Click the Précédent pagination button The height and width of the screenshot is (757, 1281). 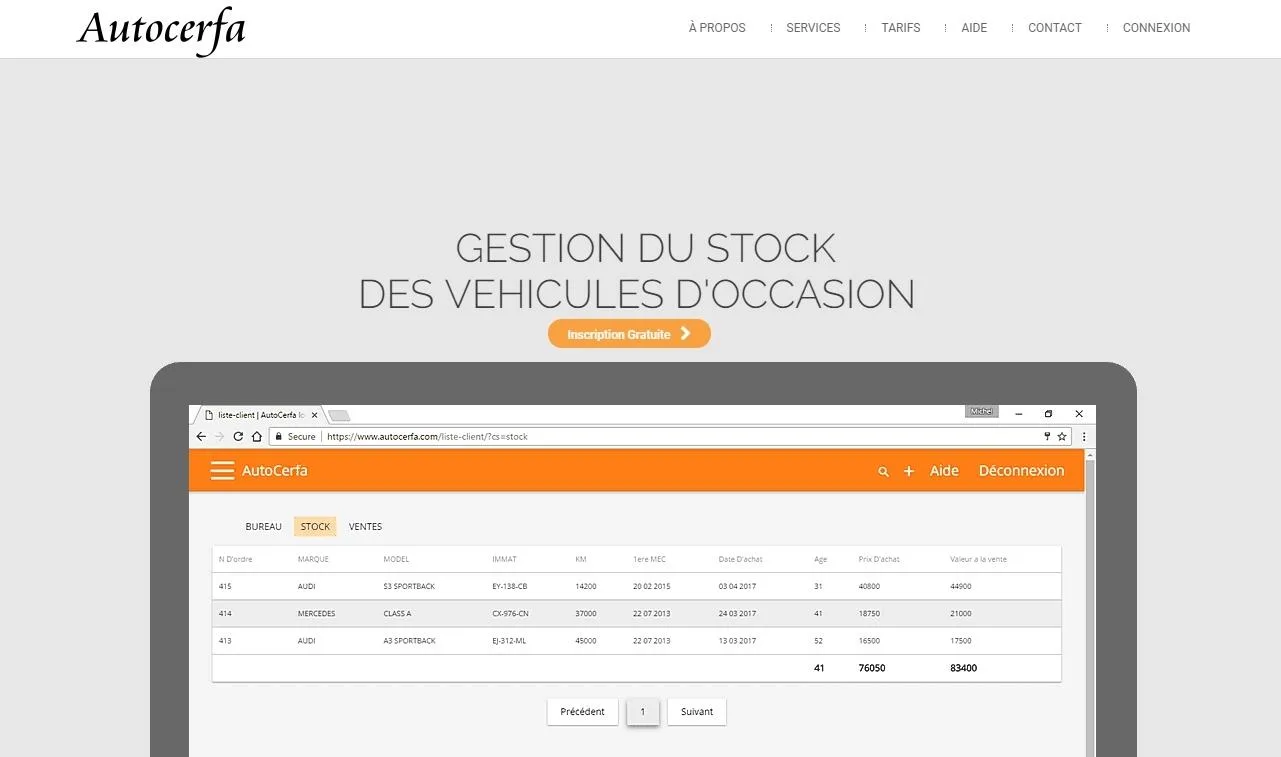[582, 712]
